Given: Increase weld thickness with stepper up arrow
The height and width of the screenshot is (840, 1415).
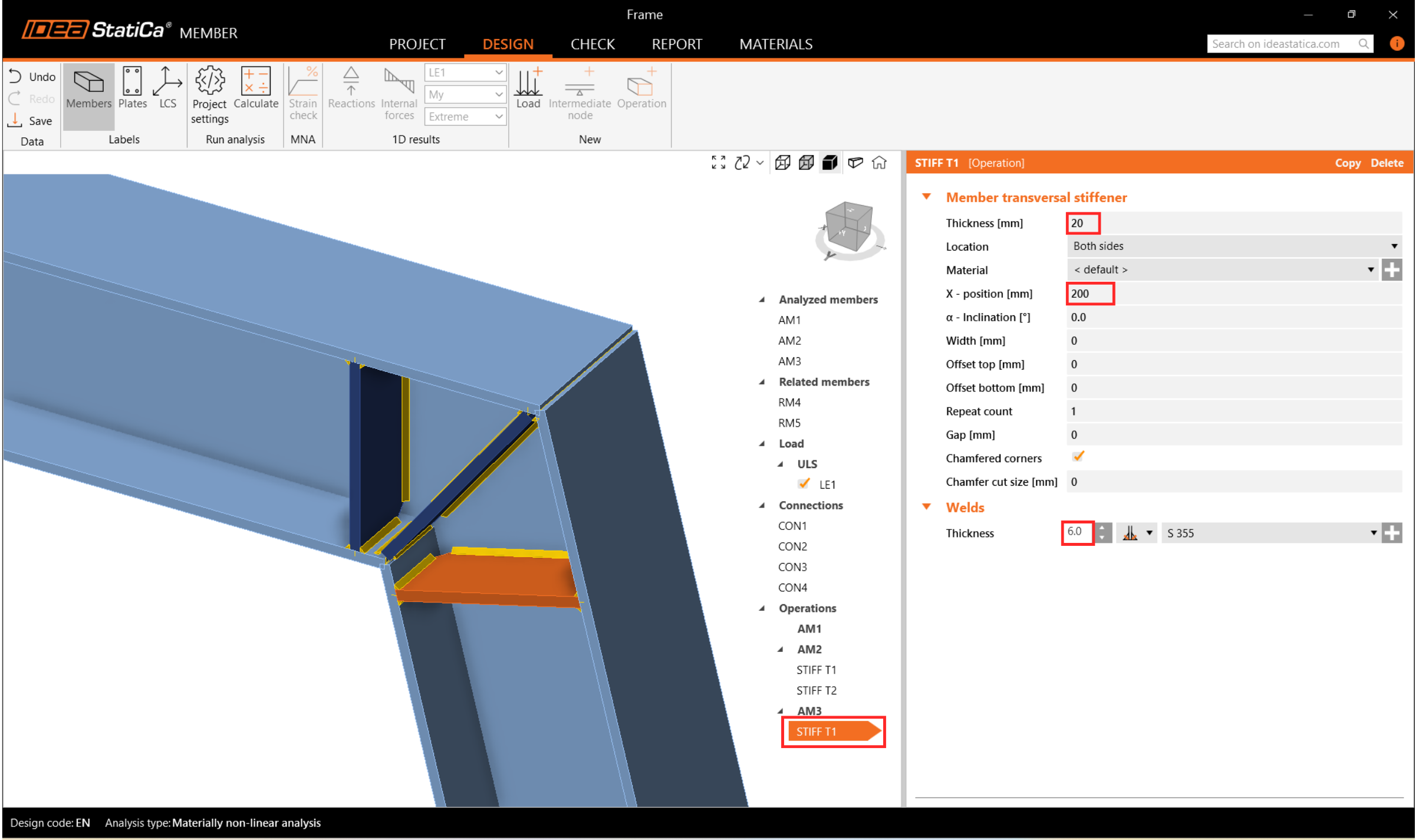Looking at the screenshot, I should click(x=1102, y=528).
